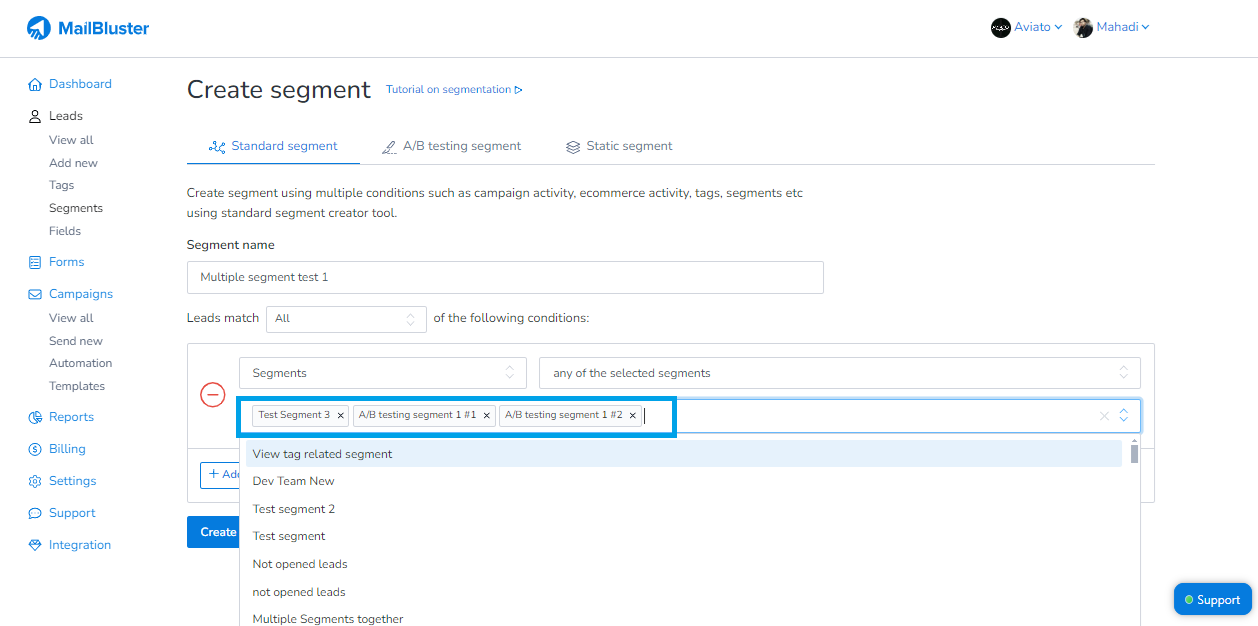Click the Integration diamond icon
Image resolution: width=1258 pixels, height=626 pixels.
coord(35,546)
